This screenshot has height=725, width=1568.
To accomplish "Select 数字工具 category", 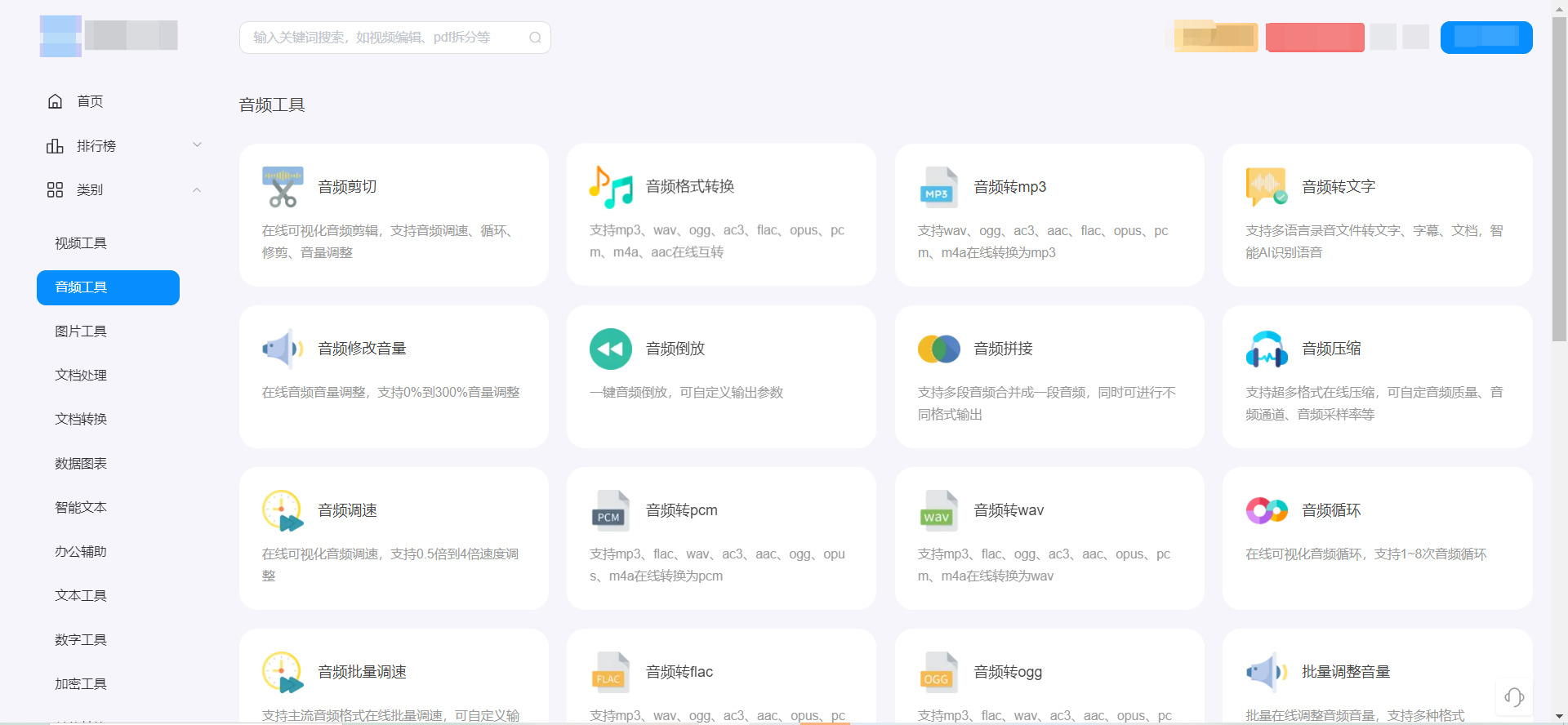I will [81, 640].
